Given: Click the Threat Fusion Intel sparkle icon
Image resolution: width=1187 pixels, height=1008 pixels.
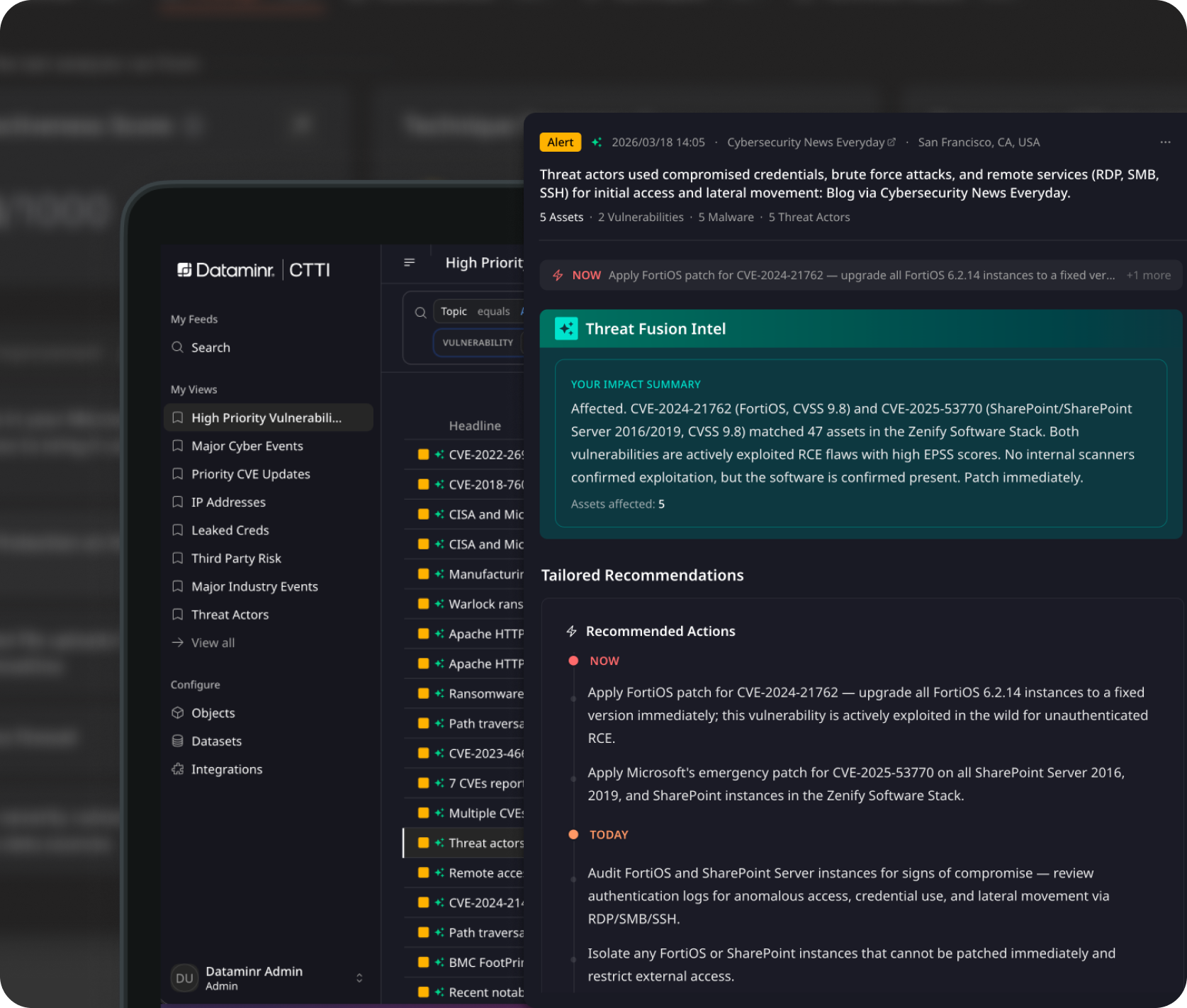Looking at the screenshot, I should point(566,329).
